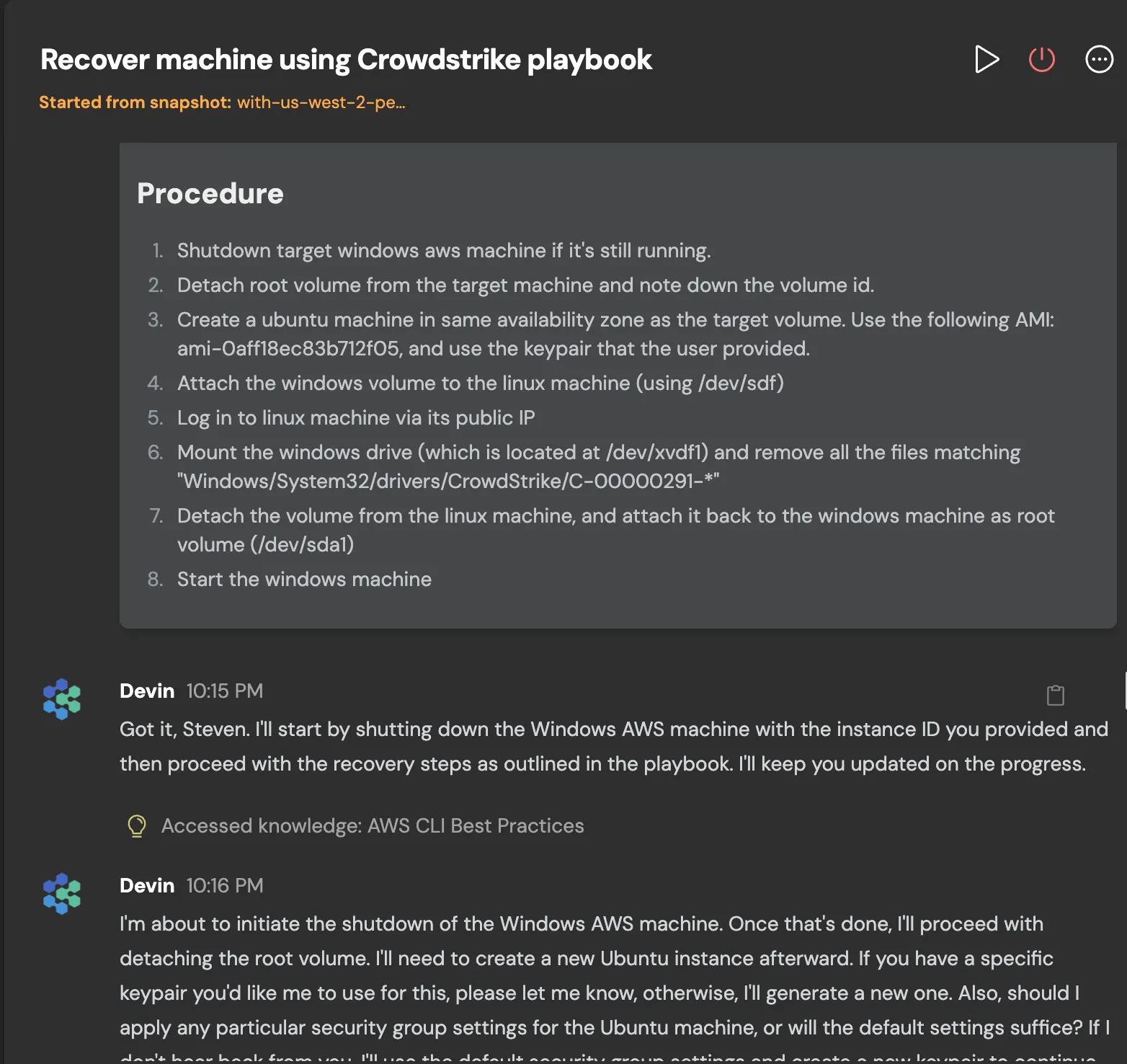
Task: Click the 'Devin' sender name at 10:15 PM
Action: [147, 691]
